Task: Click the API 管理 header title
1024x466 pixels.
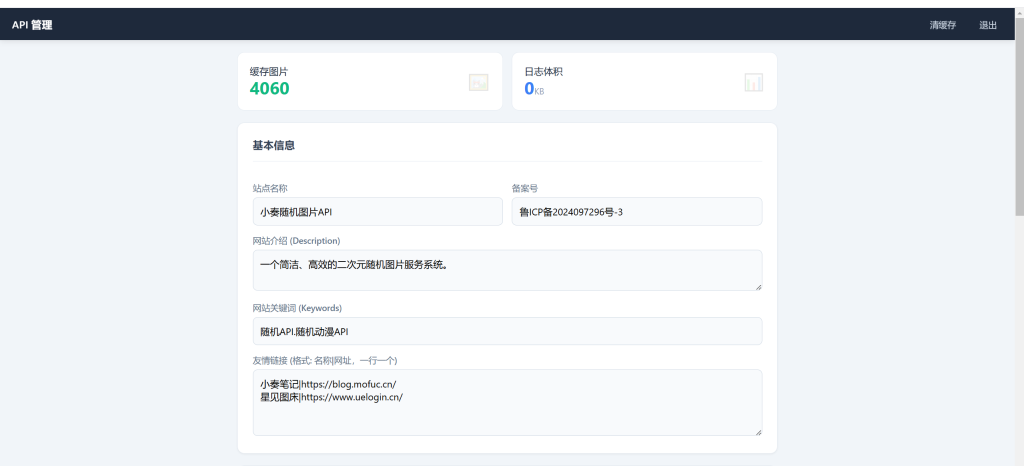Action: tap(32, 25)
